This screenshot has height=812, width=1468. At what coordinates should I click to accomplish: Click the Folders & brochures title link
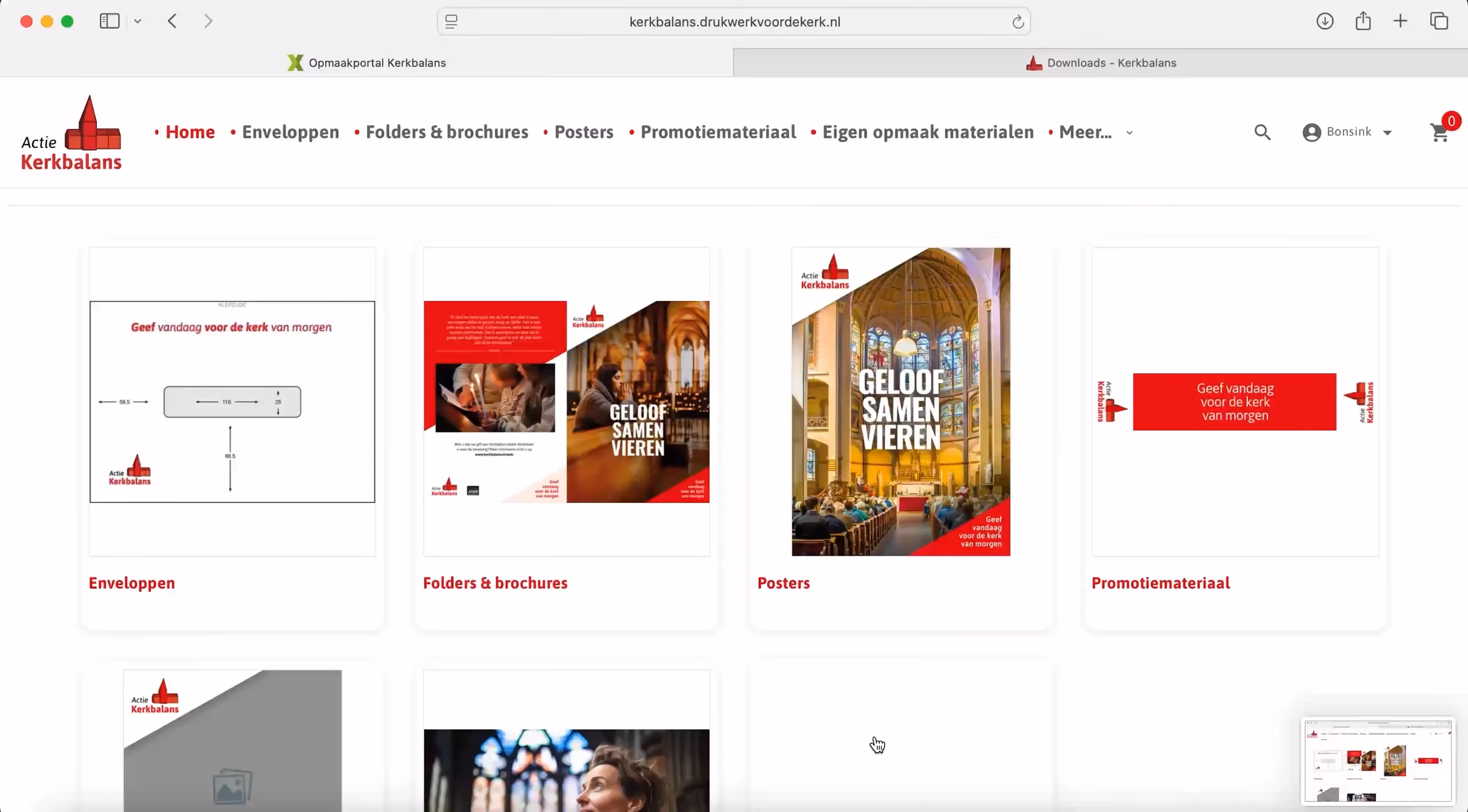coord(495,583)
